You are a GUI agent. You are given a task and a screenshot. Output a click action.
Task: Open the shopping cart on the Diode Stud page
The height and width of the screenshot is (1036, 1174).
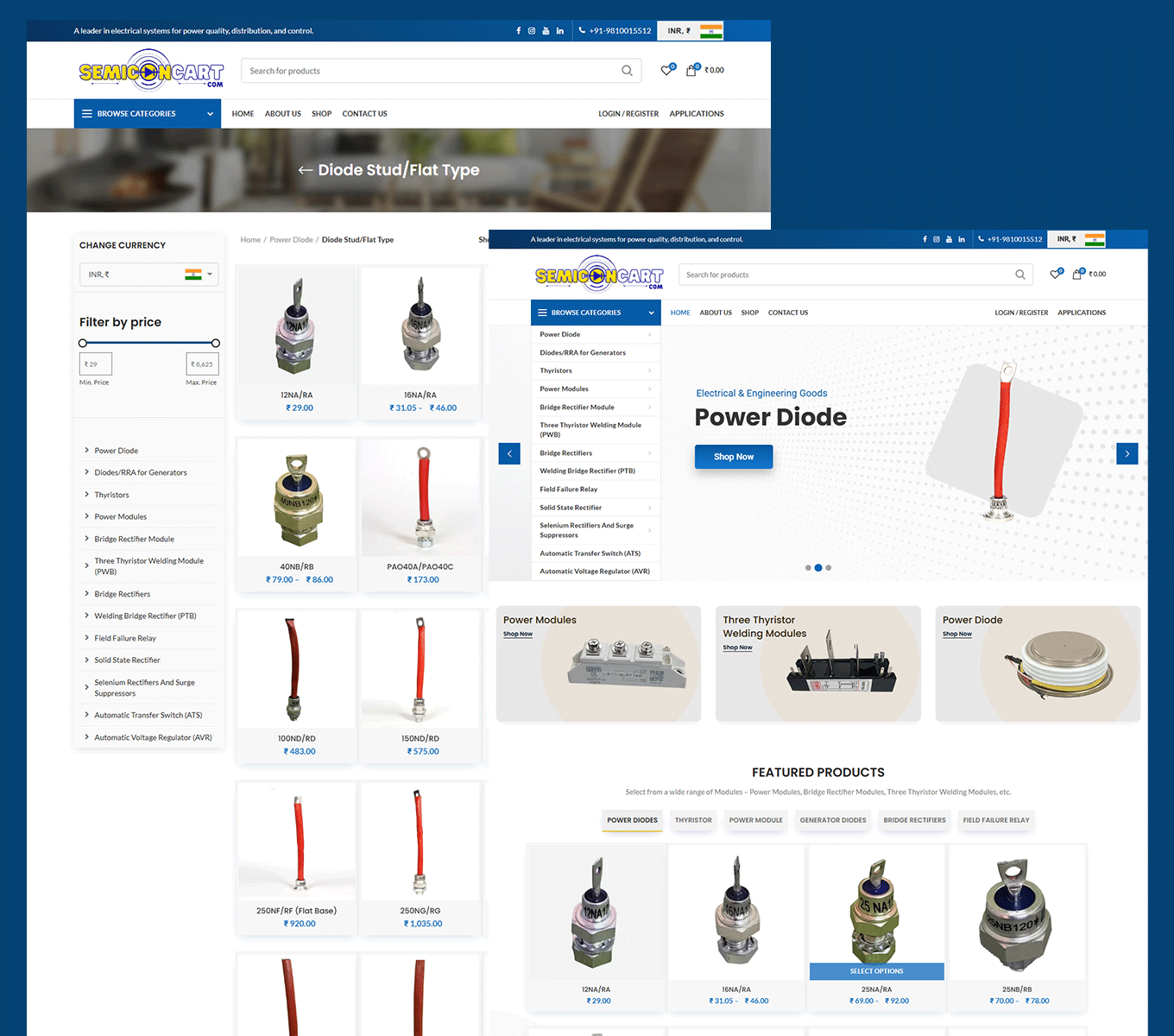pos(691,70)
